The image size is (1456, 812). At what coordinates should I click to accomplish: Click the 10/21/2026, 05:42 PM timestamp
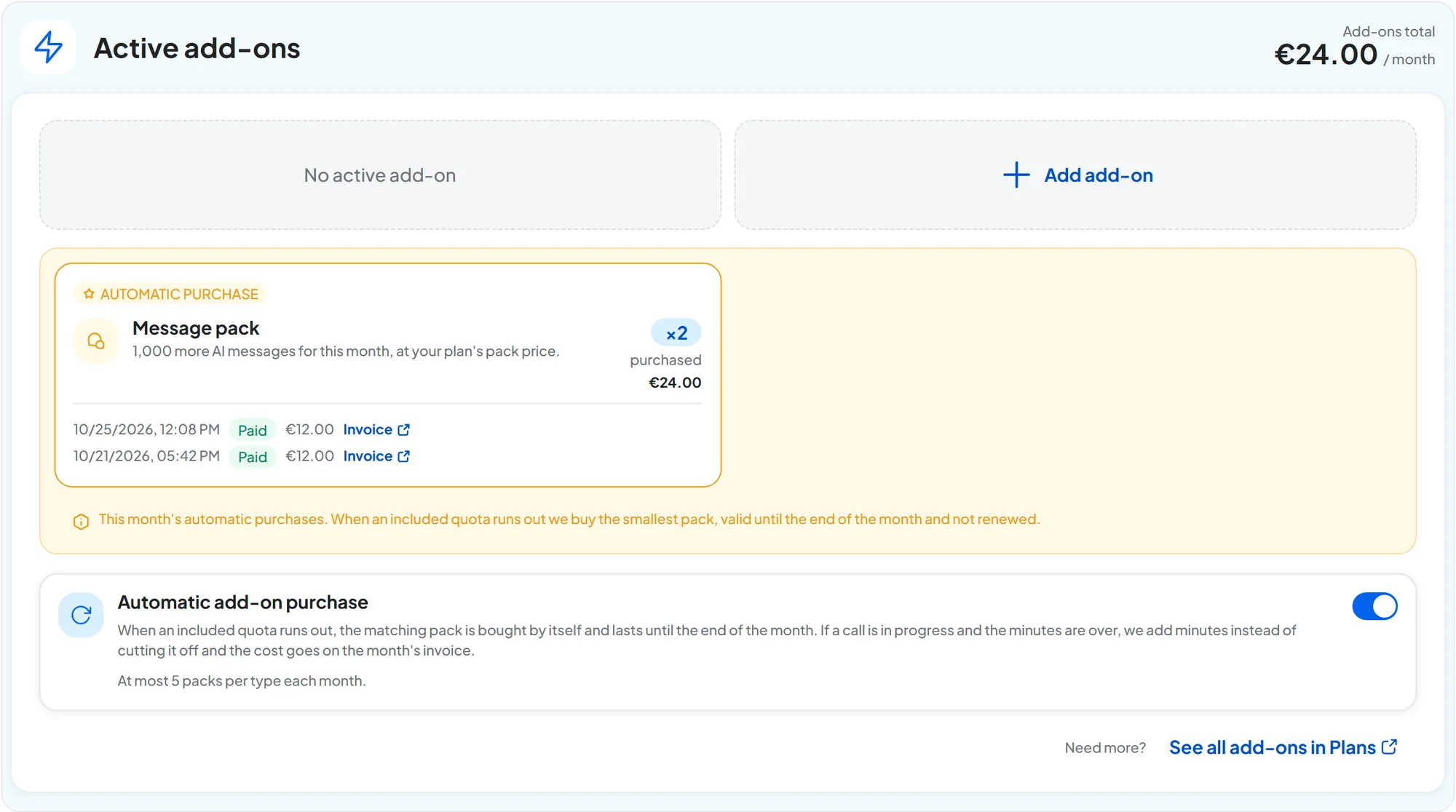[x=146, y=456]
